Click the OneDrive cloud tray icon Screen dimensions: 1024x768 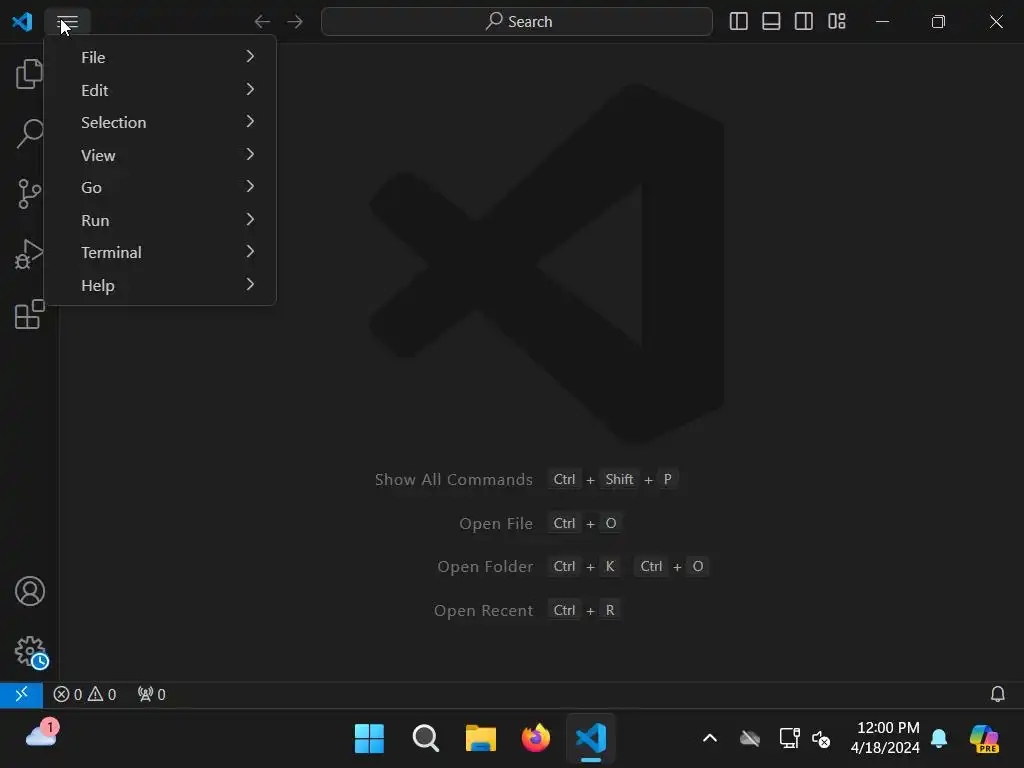coord(750,739)
